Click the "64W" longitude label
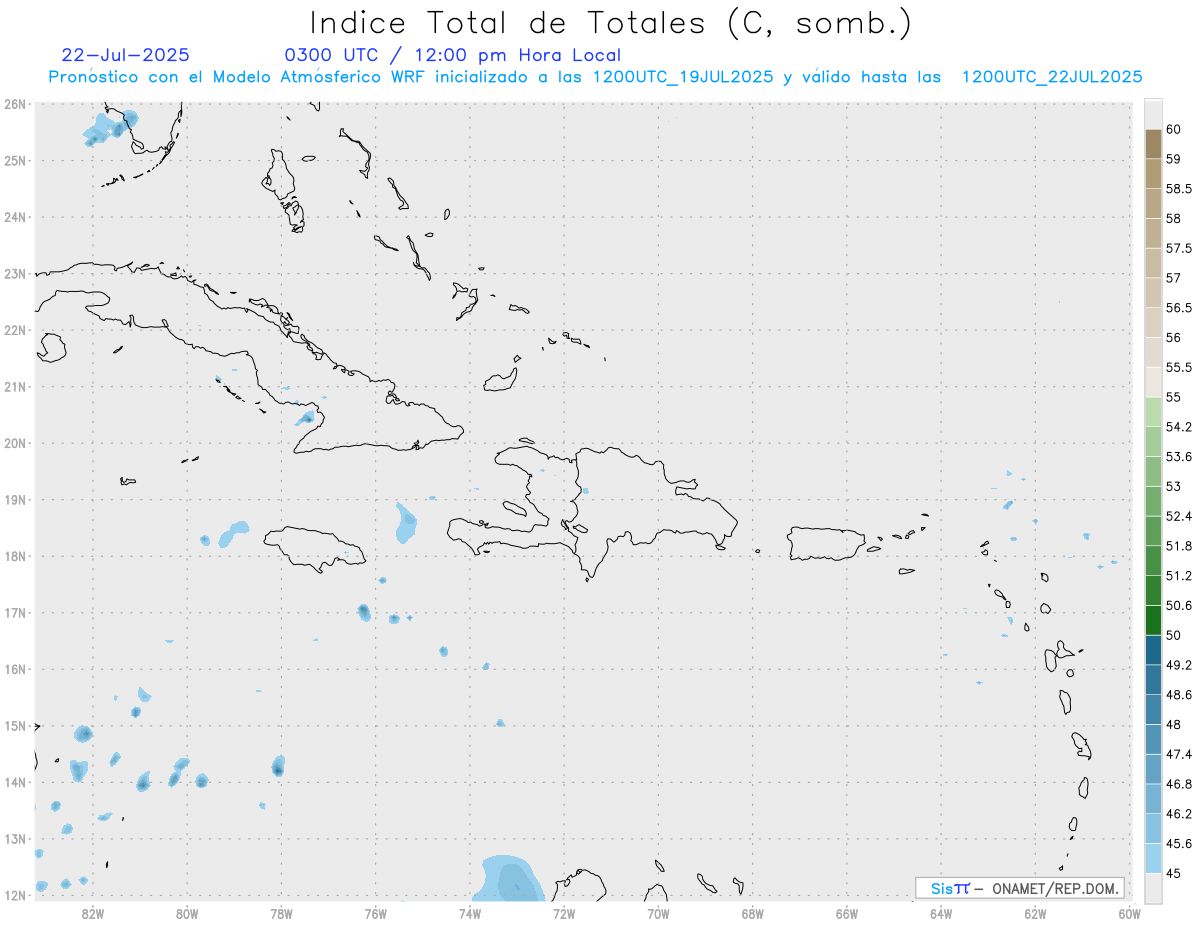Screen dimensions: 1200x927 (x=941, y=913)
